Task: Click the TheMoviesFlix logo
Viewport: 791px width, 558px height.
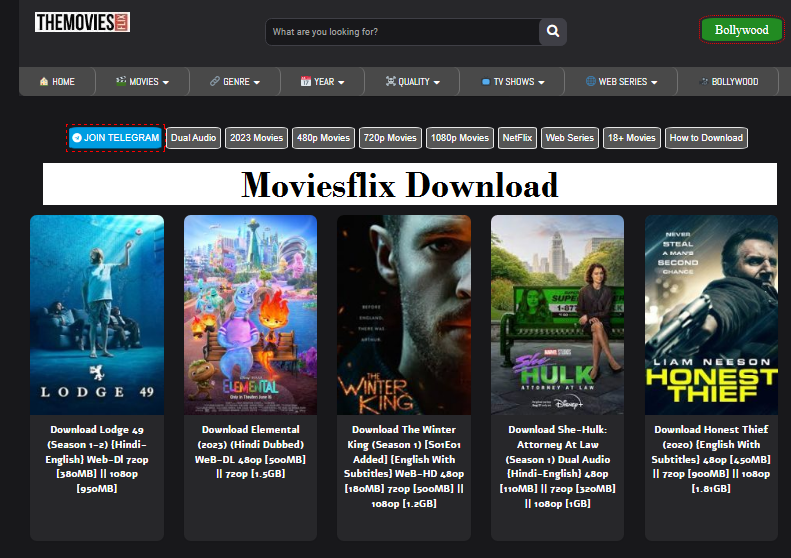Action: (x=82, y=22)
